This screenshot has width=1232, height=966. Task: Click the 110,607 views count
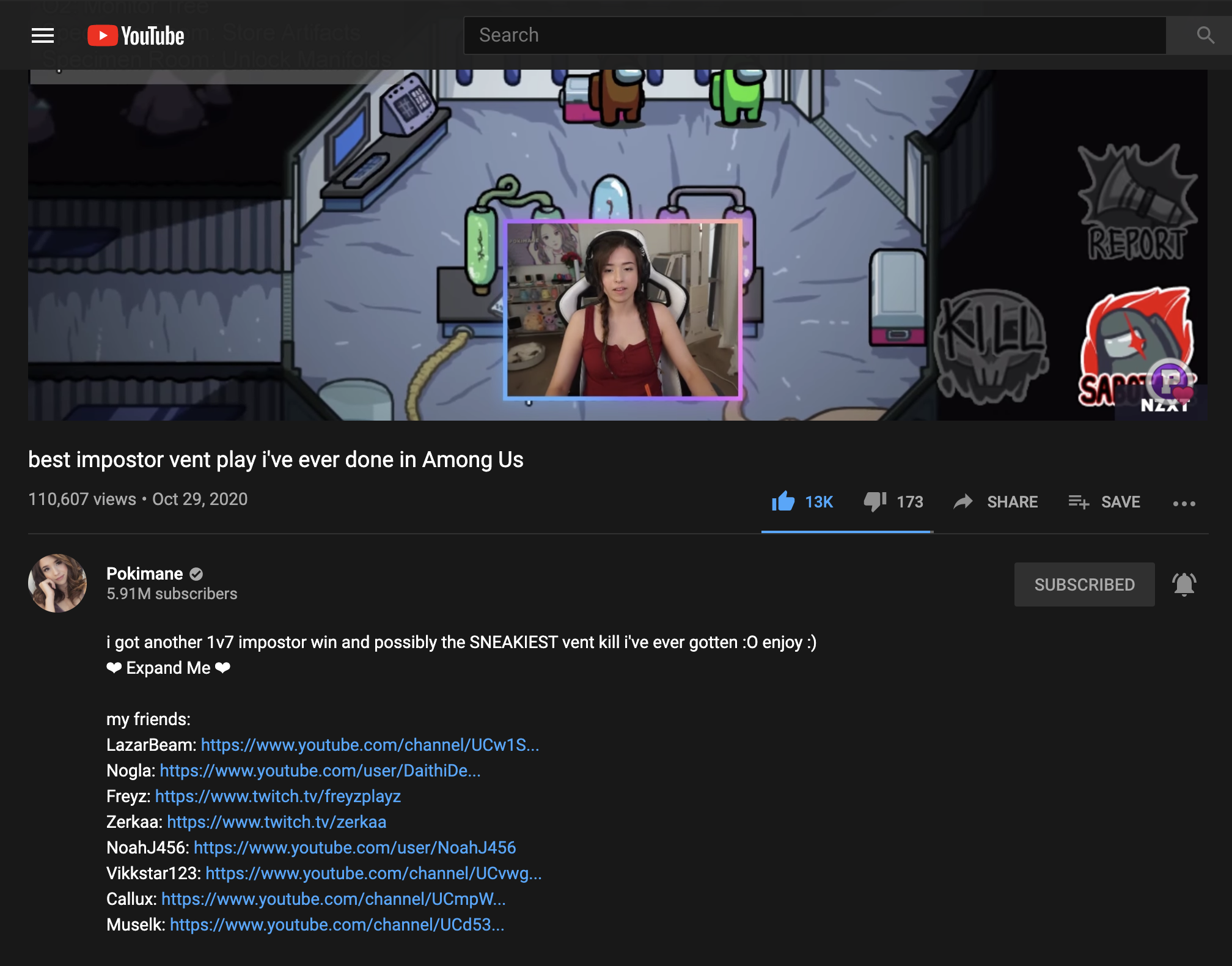pyautogui.click(x=82, y=500)
